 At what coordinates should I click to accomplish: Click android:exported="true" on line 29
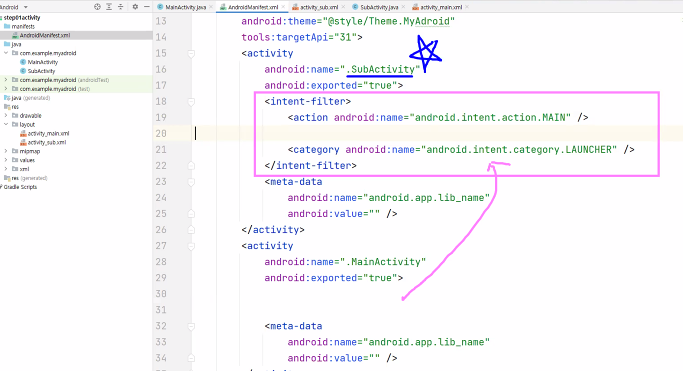point(331,278)
